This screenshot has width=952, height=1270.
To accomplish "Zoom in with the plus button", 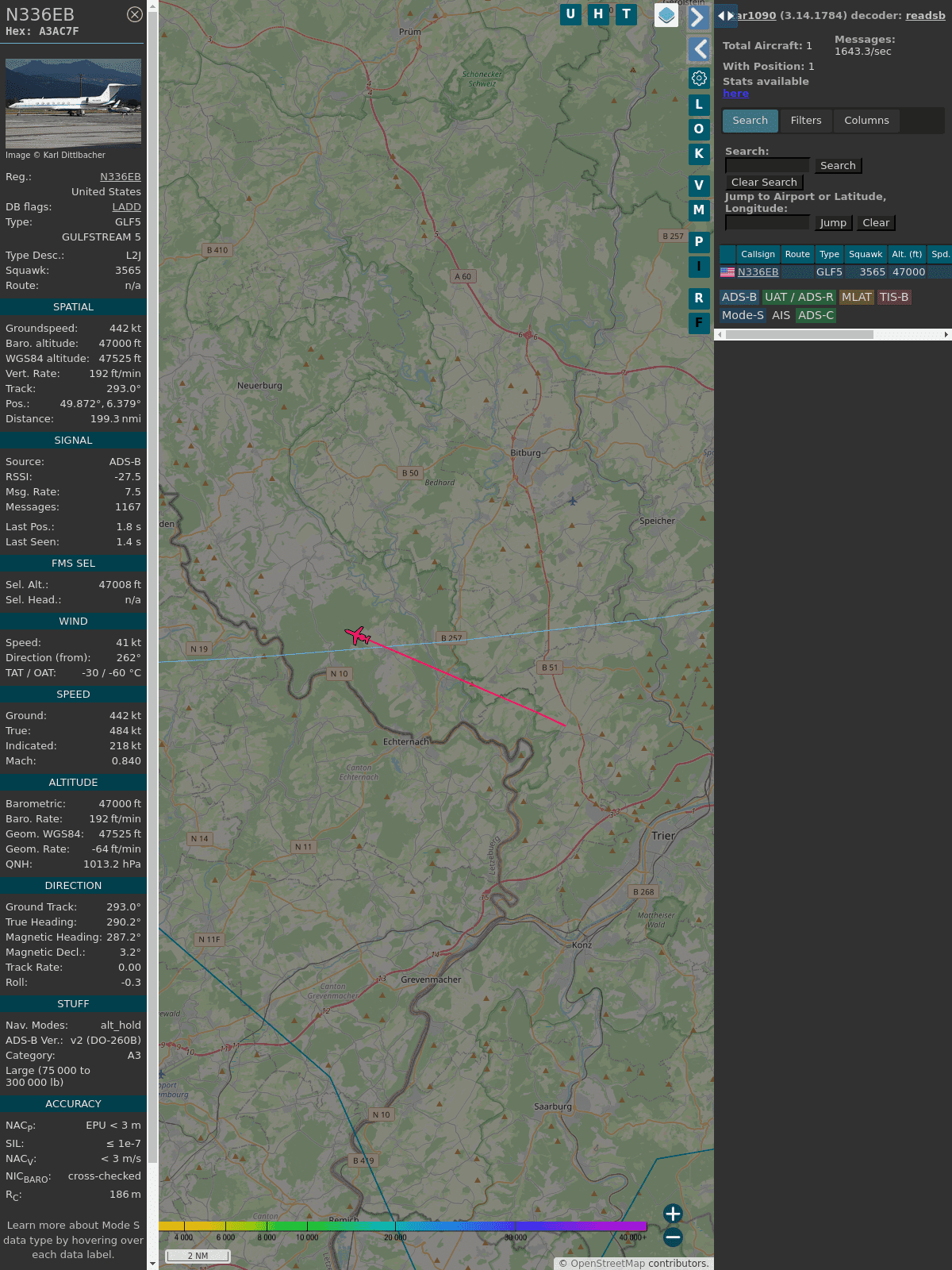I will tap(673, 1214).
